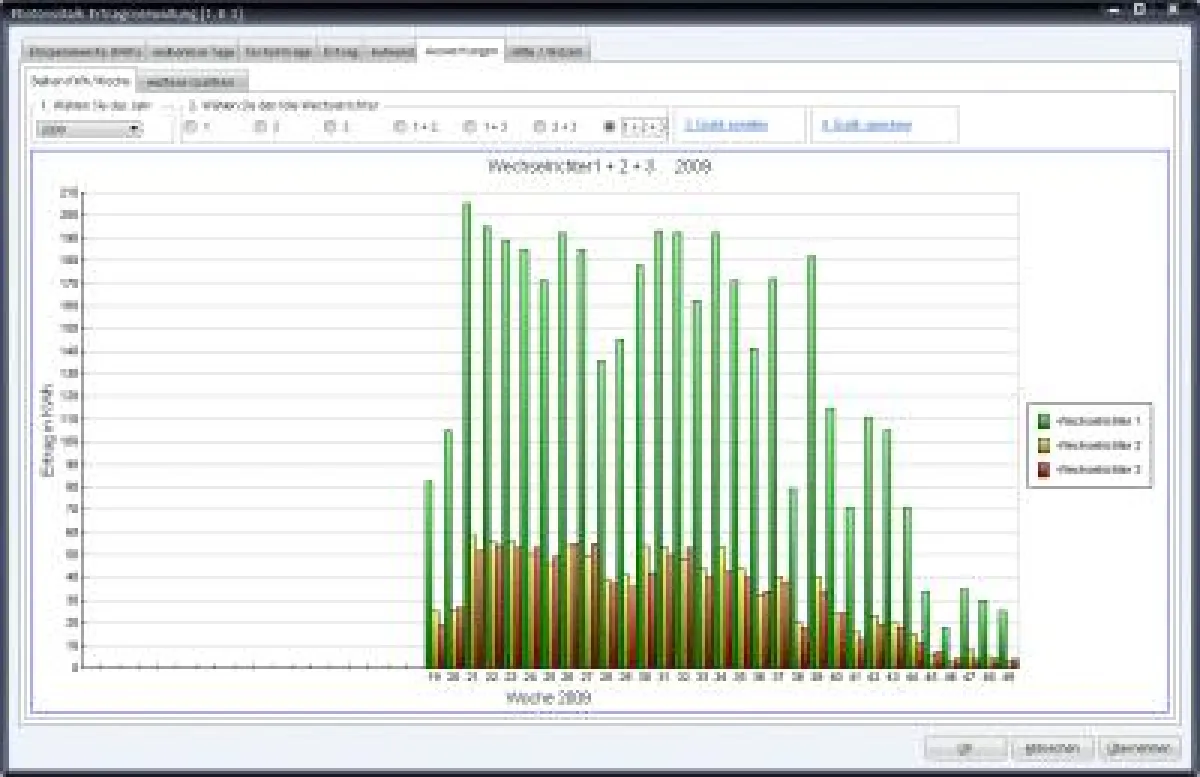Click the yellow Wechselrichter 2 legend swatch
The image size is (1200, 777).
[x=1045, y=445]
